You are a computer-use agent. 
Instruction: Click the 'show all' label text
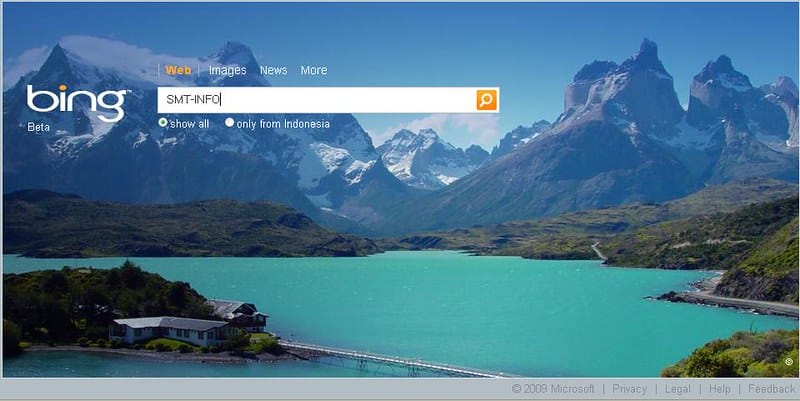pyautogui.click(x=189, y=124)
